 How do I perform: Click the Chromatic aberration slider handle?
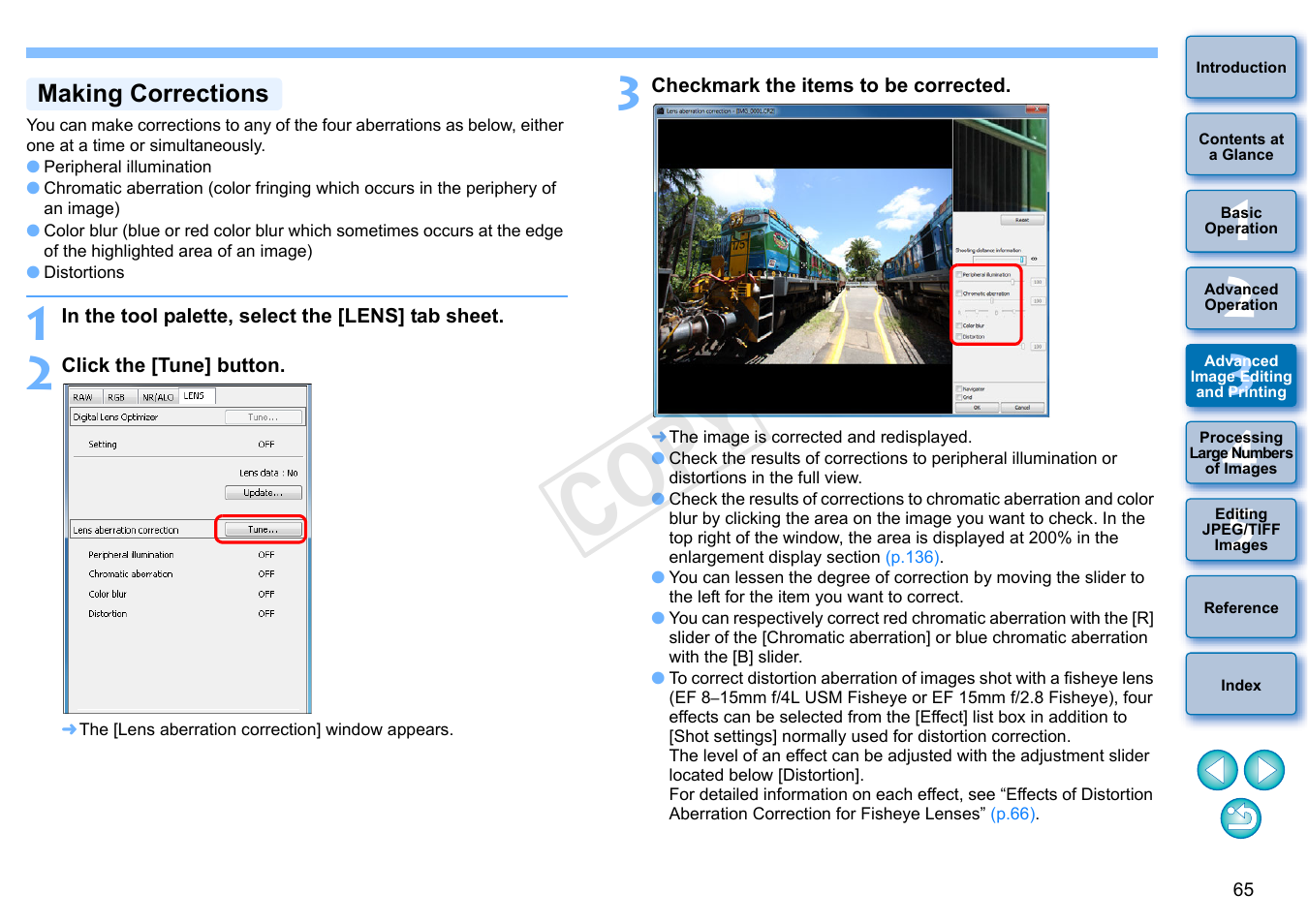click(x=992, y=300)
